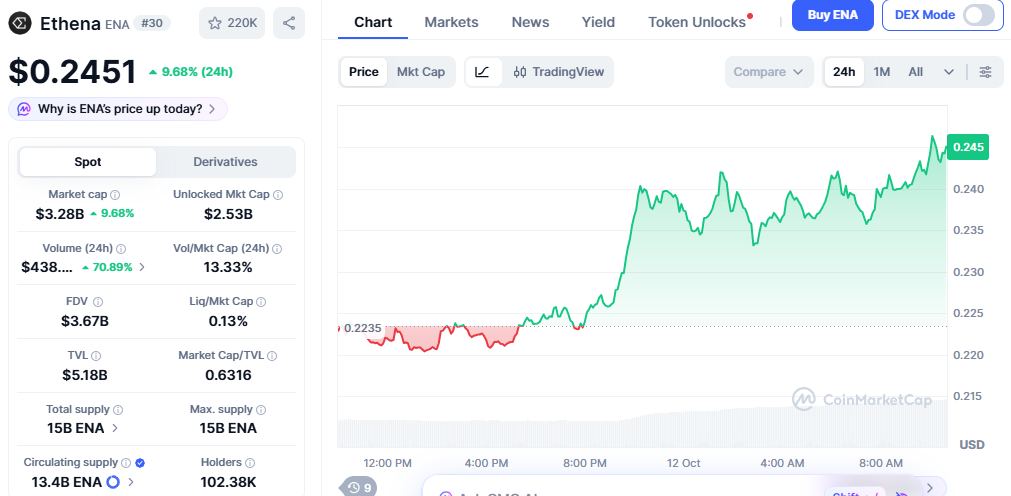Click the FDV info icon
The width and height of the screenshot is (1011, 496).
click(98, 301)
